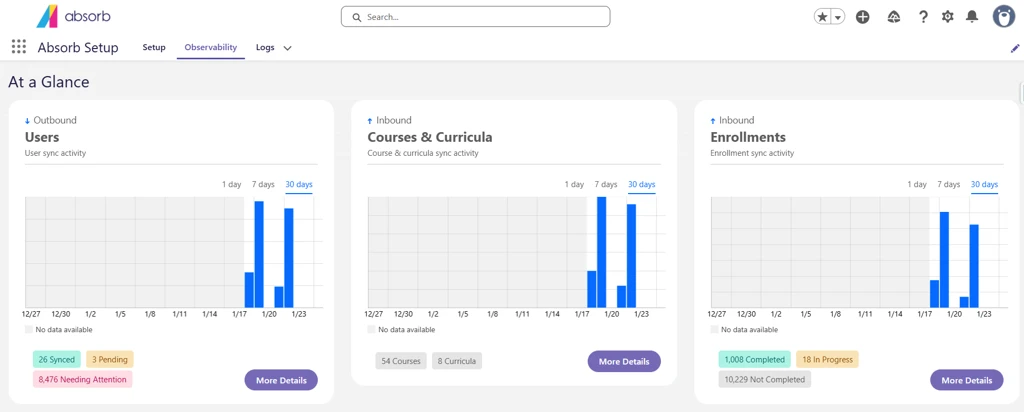This screenshot has width=1024, height=412.
Task: Click the tallest bar in the Enrollments chart
Action: (944, 259)
